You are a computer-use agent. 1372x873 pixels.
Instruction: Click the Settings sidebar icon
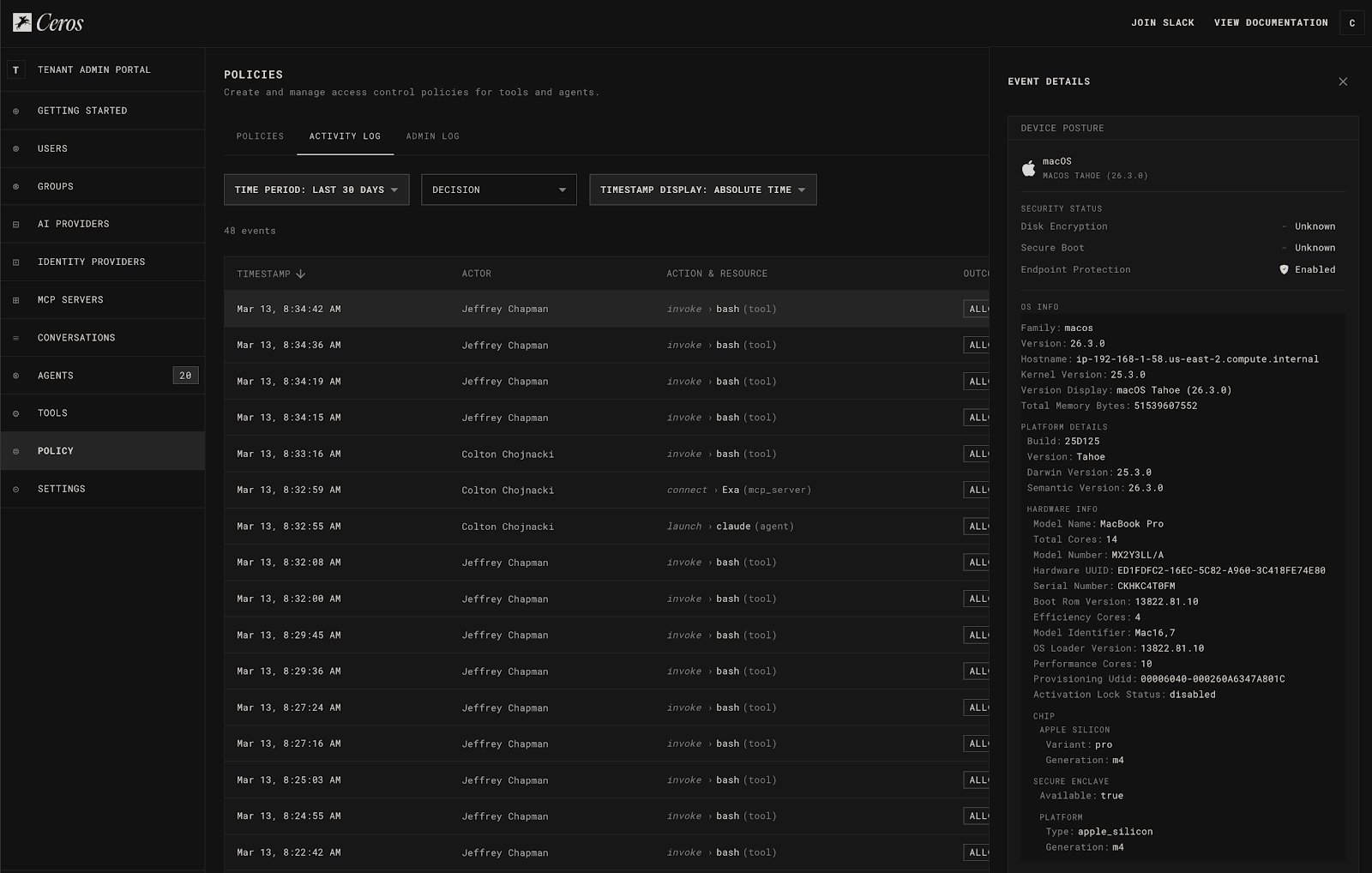15,489
